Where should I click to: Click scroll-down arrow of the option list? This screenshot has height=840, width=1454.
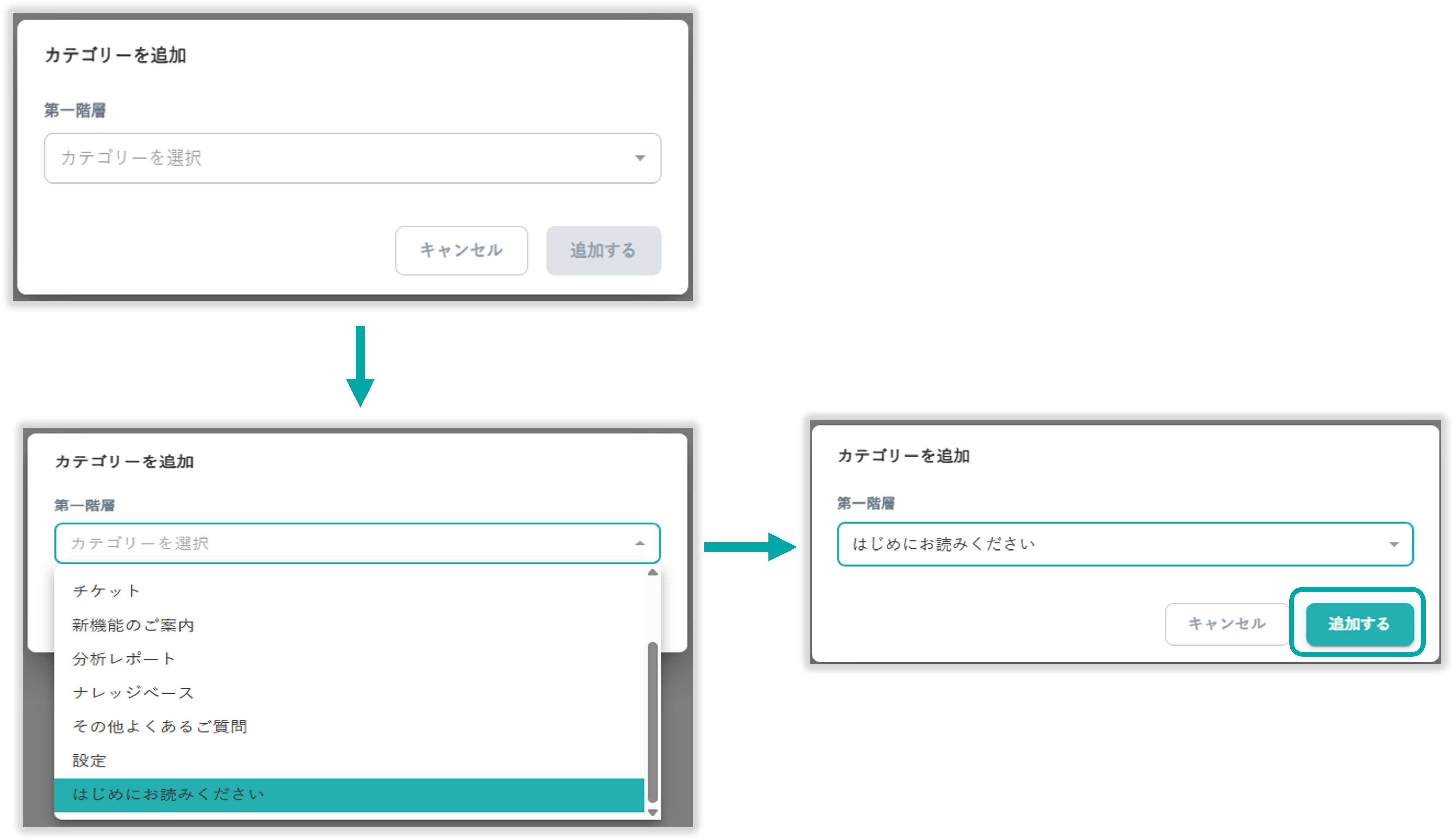click(653, 812)
